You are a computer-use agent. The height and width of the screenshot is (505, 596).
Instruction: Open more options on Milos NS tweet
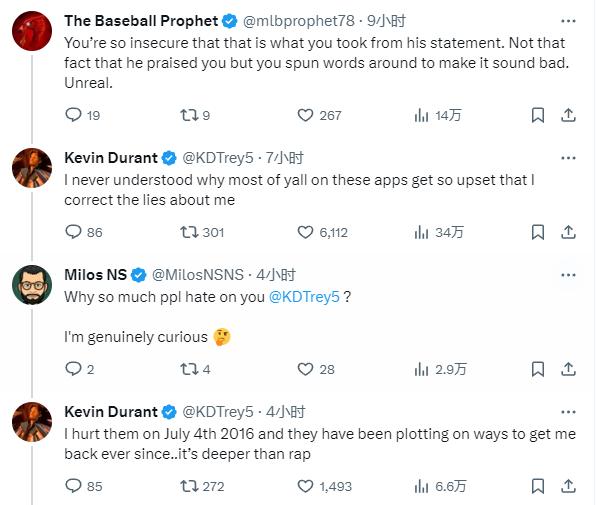(x=568, y=275)
